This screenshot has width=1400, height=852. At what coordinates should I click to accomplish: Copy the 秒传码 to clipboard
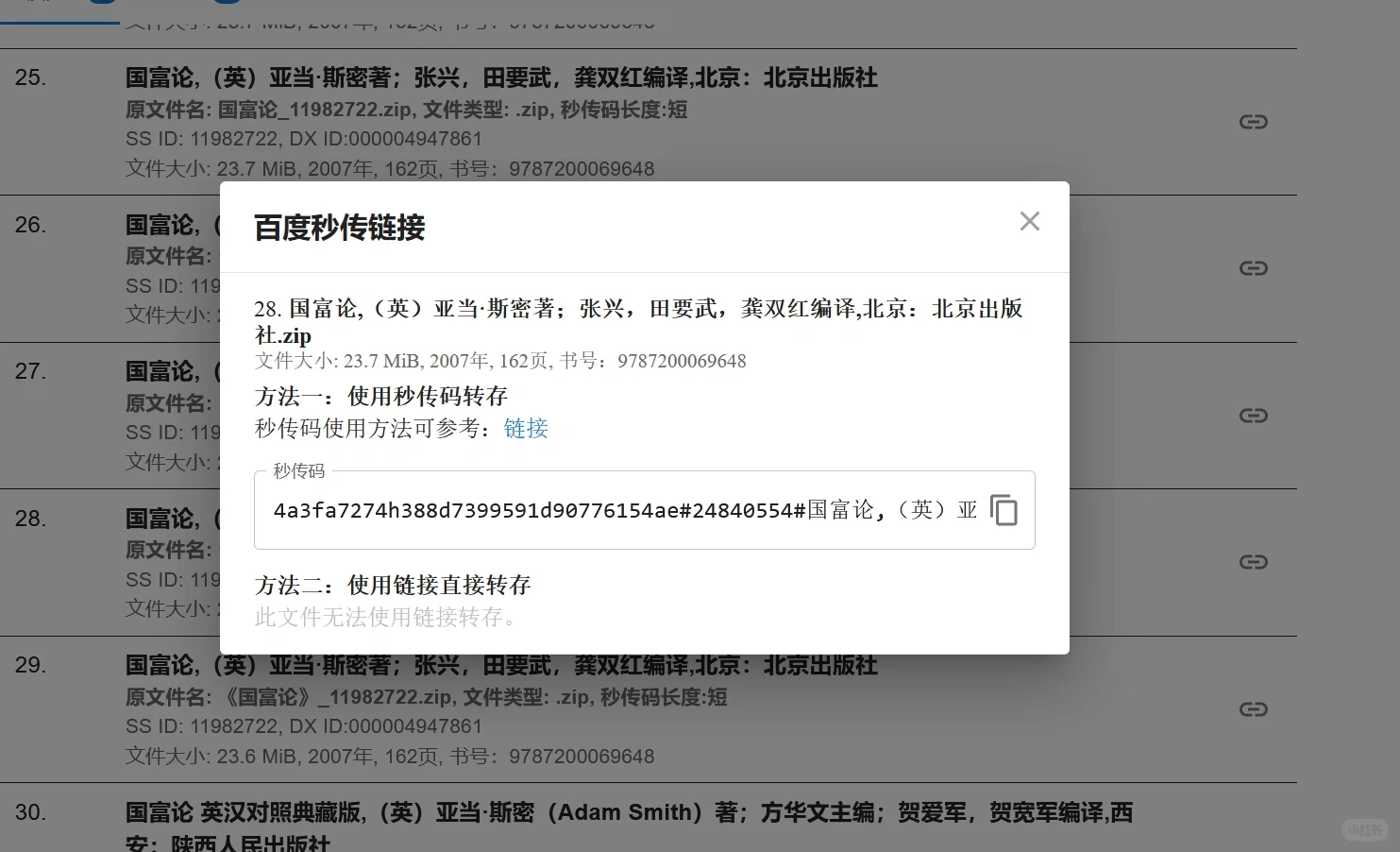[x=1004, y=510]
